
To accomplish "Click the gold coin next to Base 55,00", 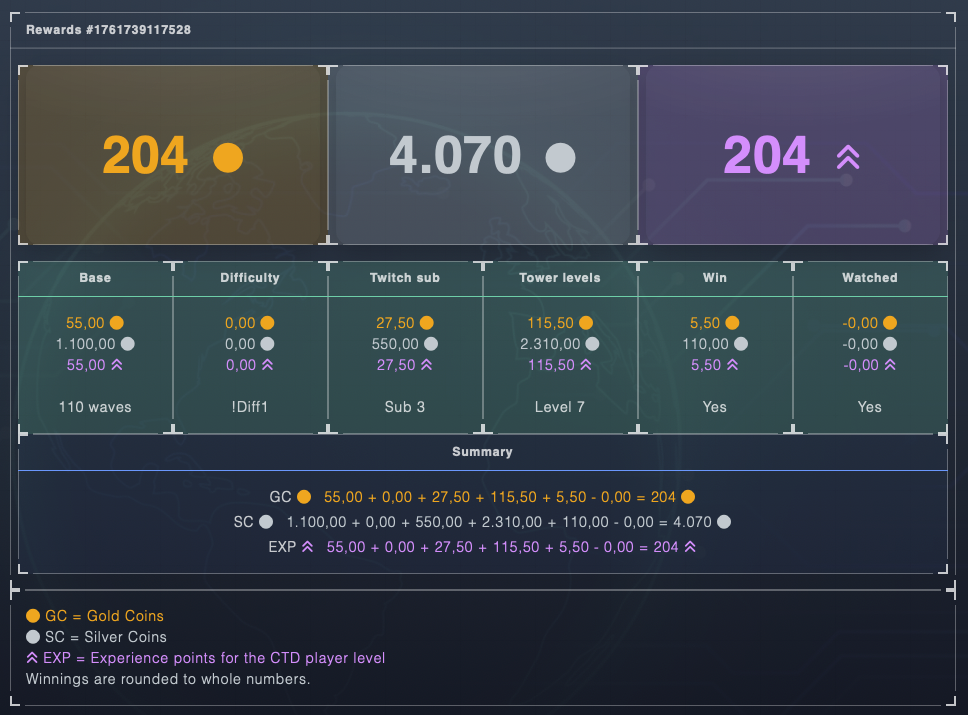I will (x=117, y=323).
